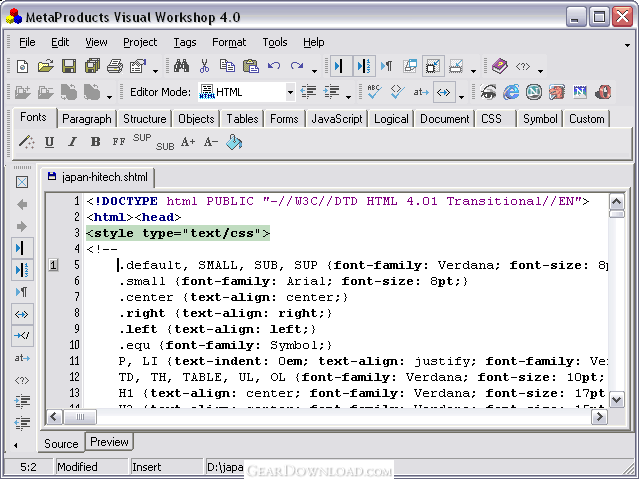This screenshot has width=639, height=479.
Task: Apply italic with the I icon
Action: point(73,142)
